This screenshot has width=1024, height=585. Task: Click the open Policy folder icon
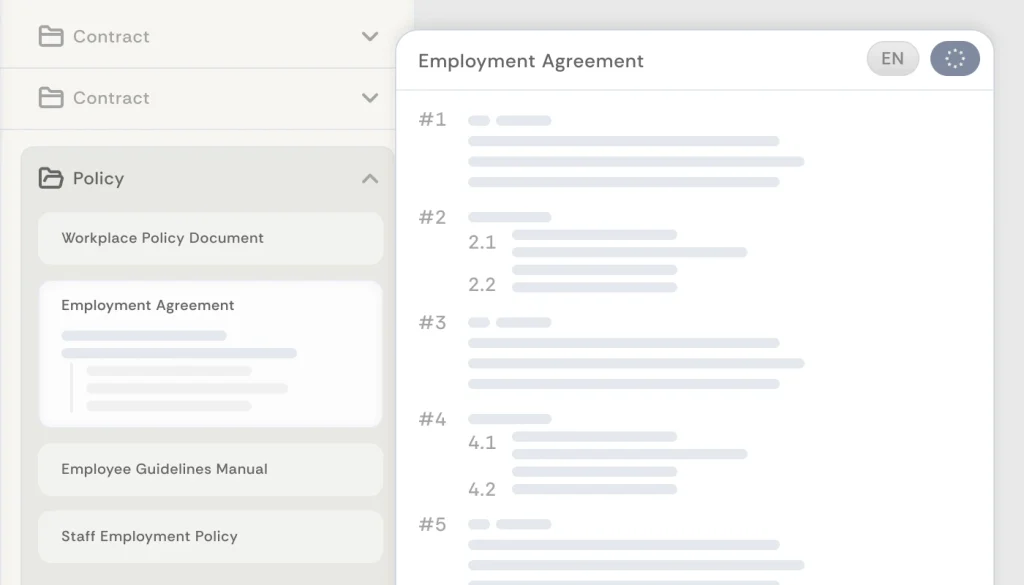pyautogui.click(x=50, y=179)
